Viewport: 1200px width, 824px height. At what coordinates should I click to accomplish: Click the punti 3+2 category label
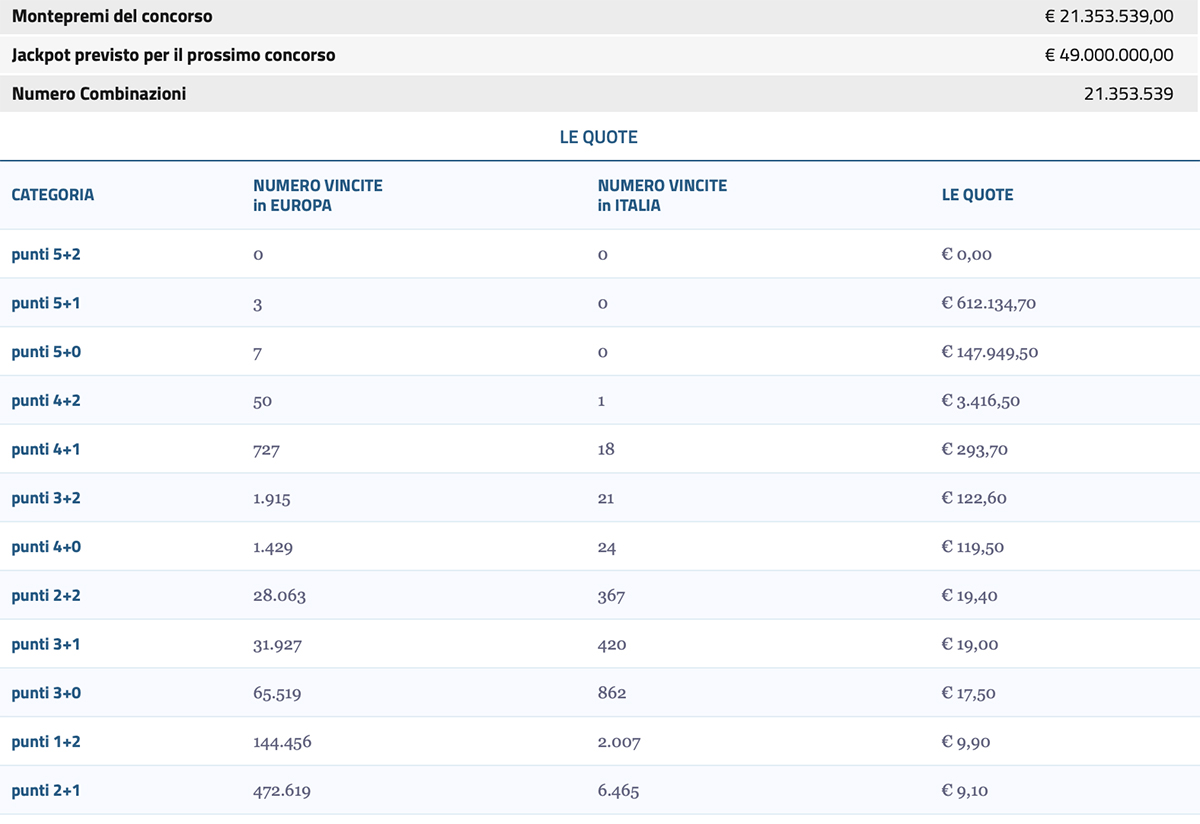point(46,498)
